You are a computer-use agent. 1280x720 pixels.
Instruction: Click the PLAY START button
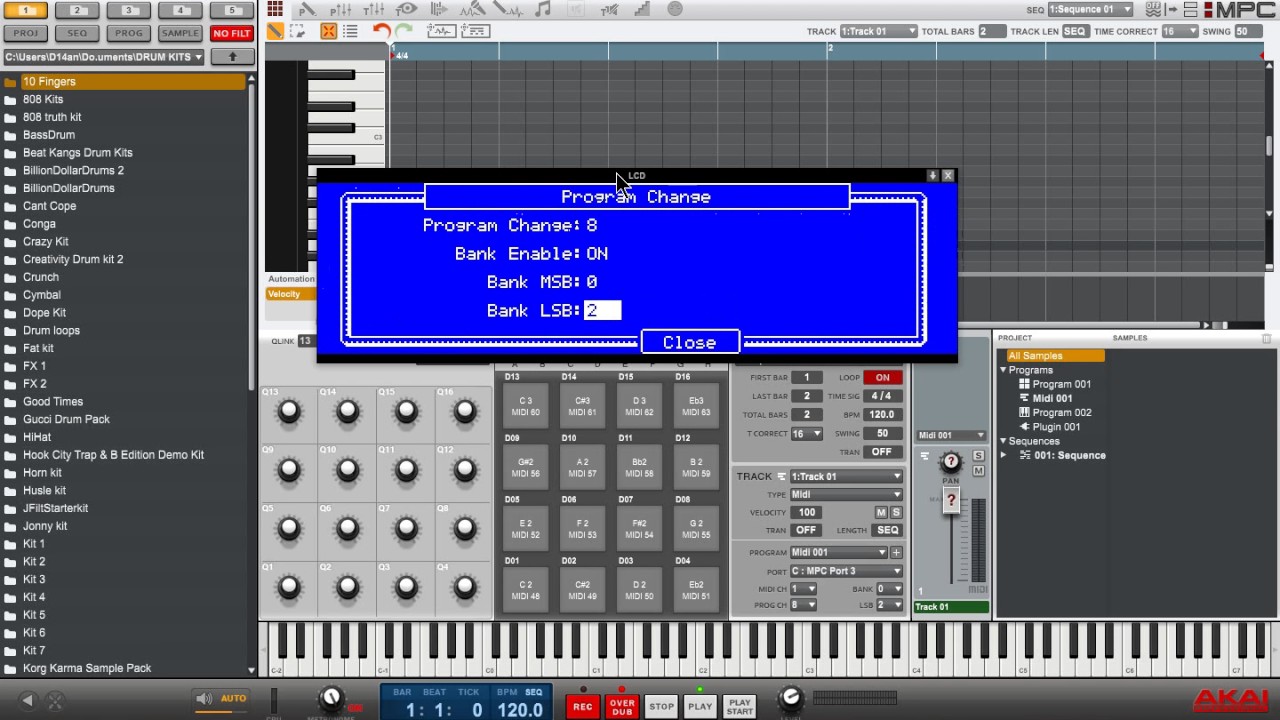(x=739, y=706)
